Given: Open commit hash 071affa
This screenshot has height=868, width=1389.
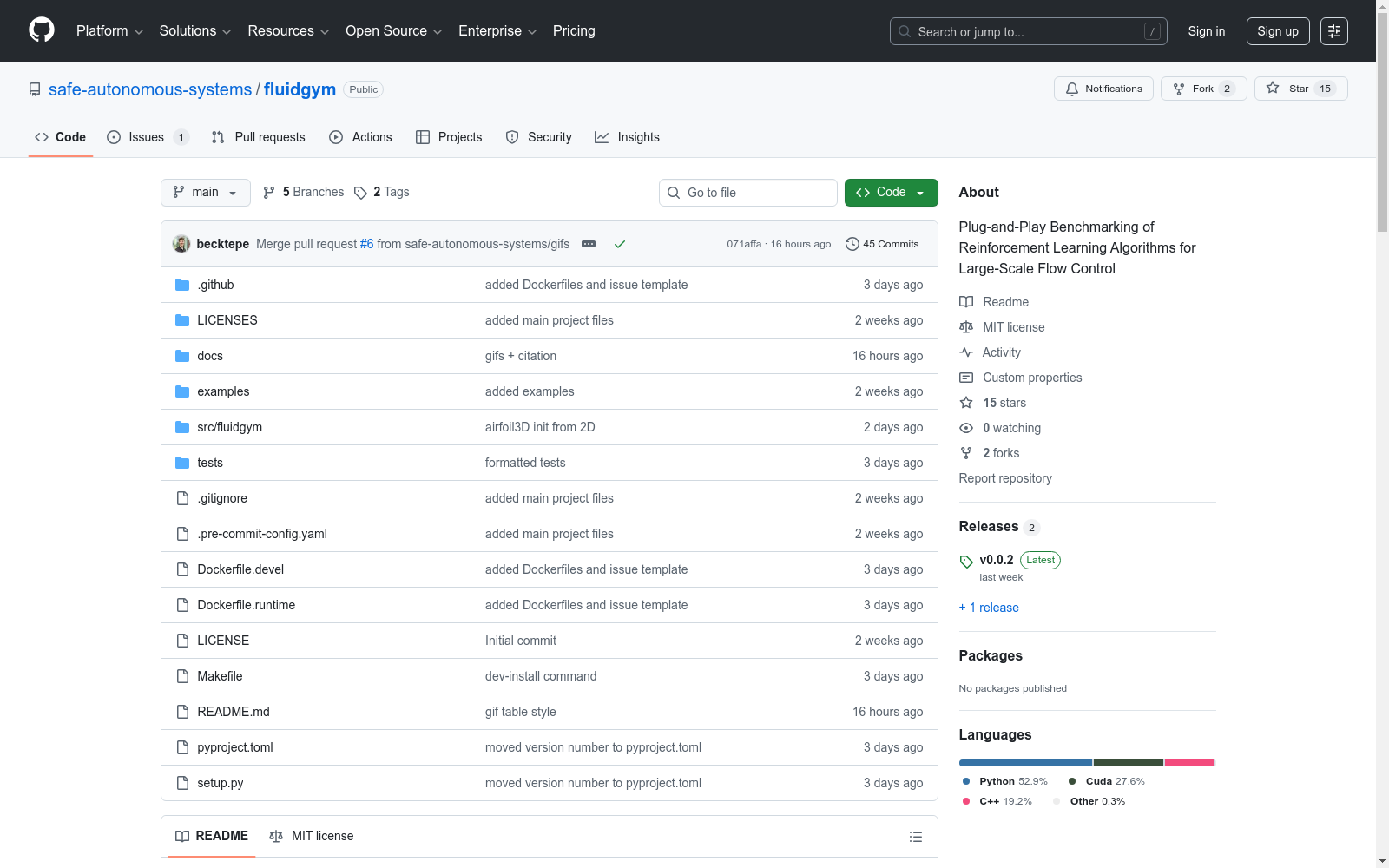Looking at the screenshot, I should (x=744, y=244).
